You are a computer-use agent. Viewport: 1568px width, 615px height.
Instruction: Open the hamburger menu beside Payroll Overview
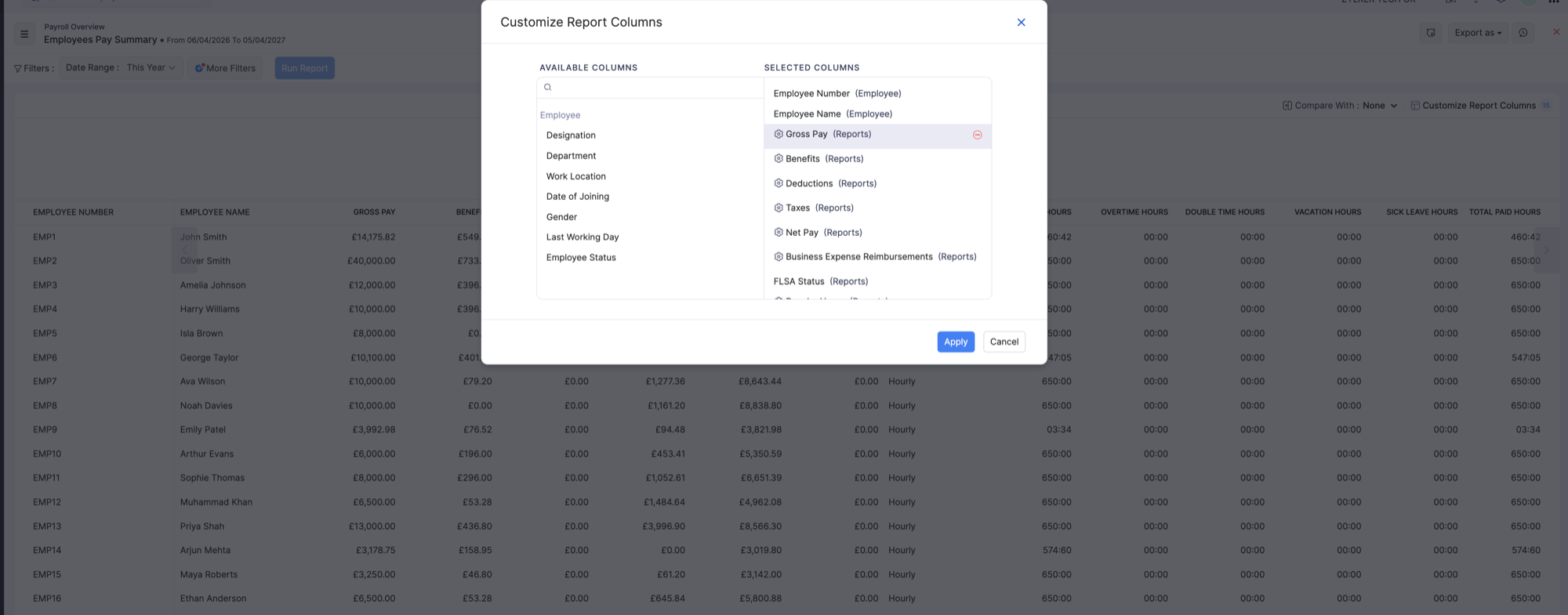24,34
